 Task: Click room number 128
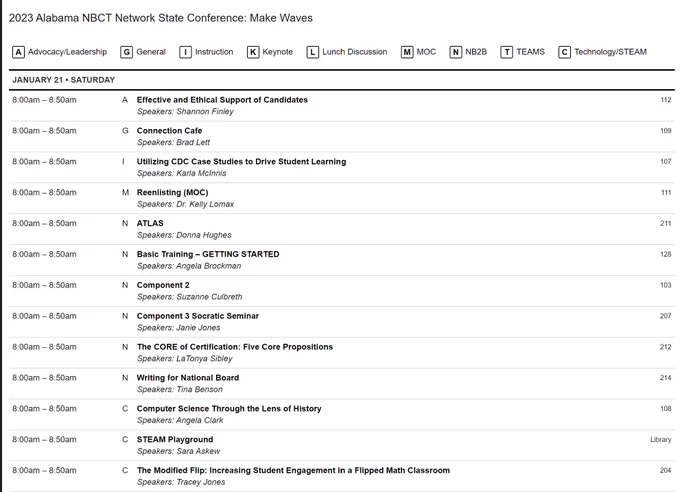pos(666,254)
